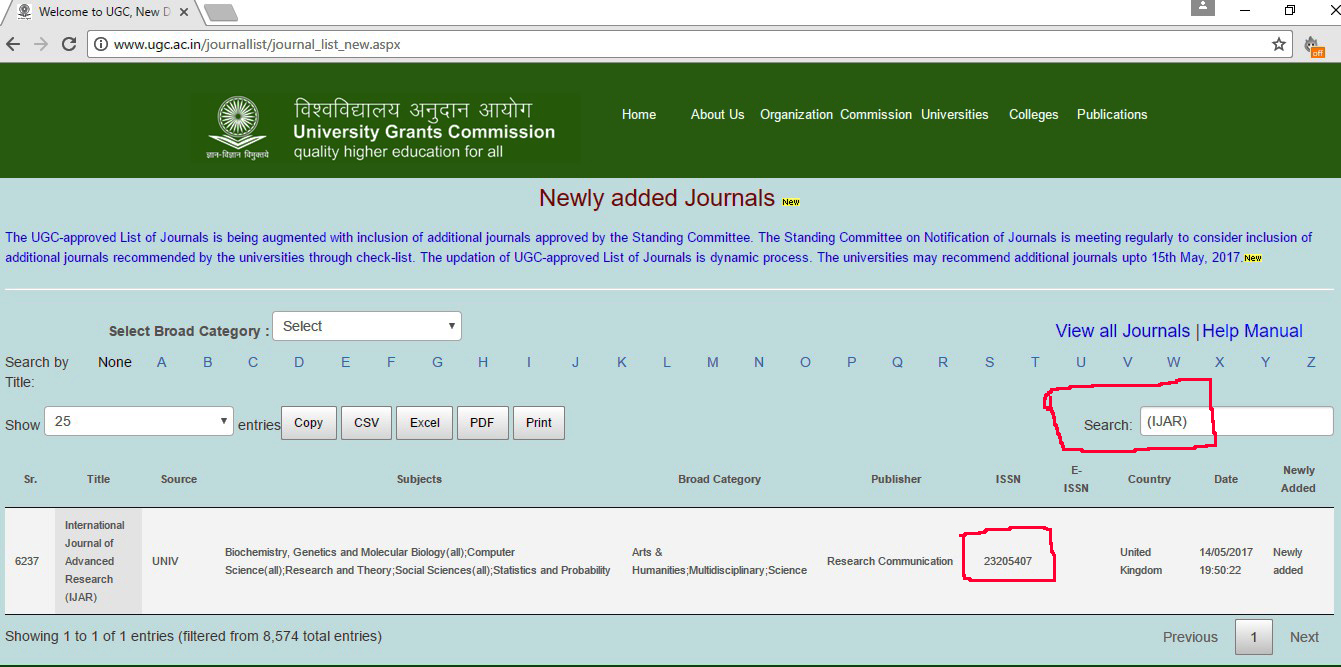
Task: Expand the Select Broad Category dropdown
Action: 367,326
